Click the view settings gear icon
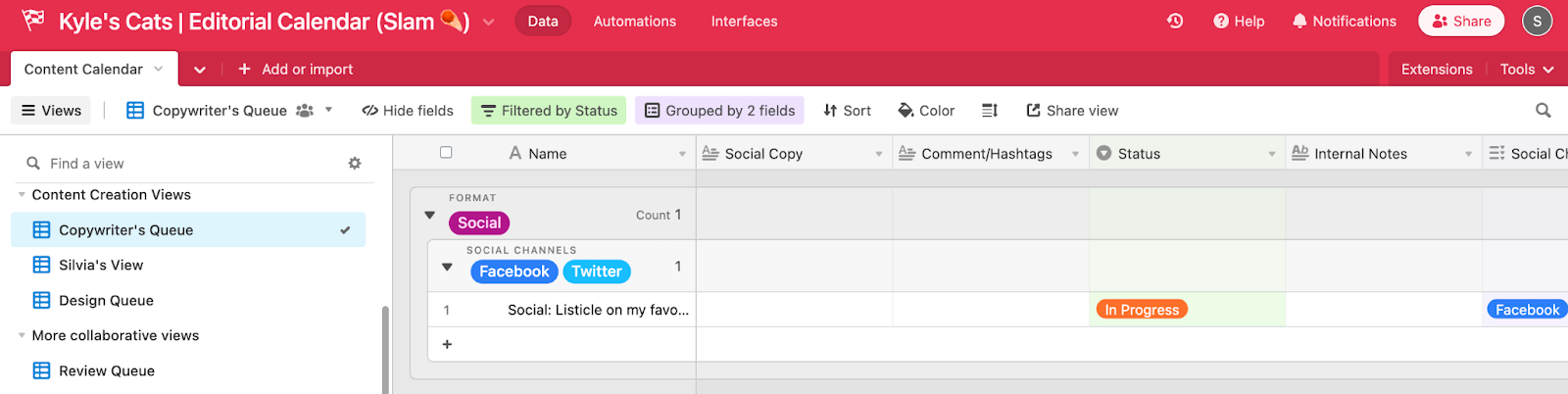Screen dimensions: 1568x394 tap(355, 164)
